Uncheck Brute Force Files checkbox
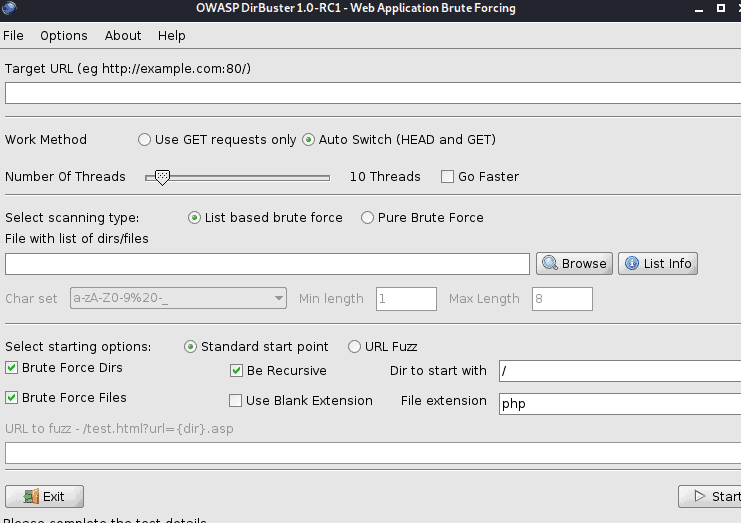 (12, 398)
